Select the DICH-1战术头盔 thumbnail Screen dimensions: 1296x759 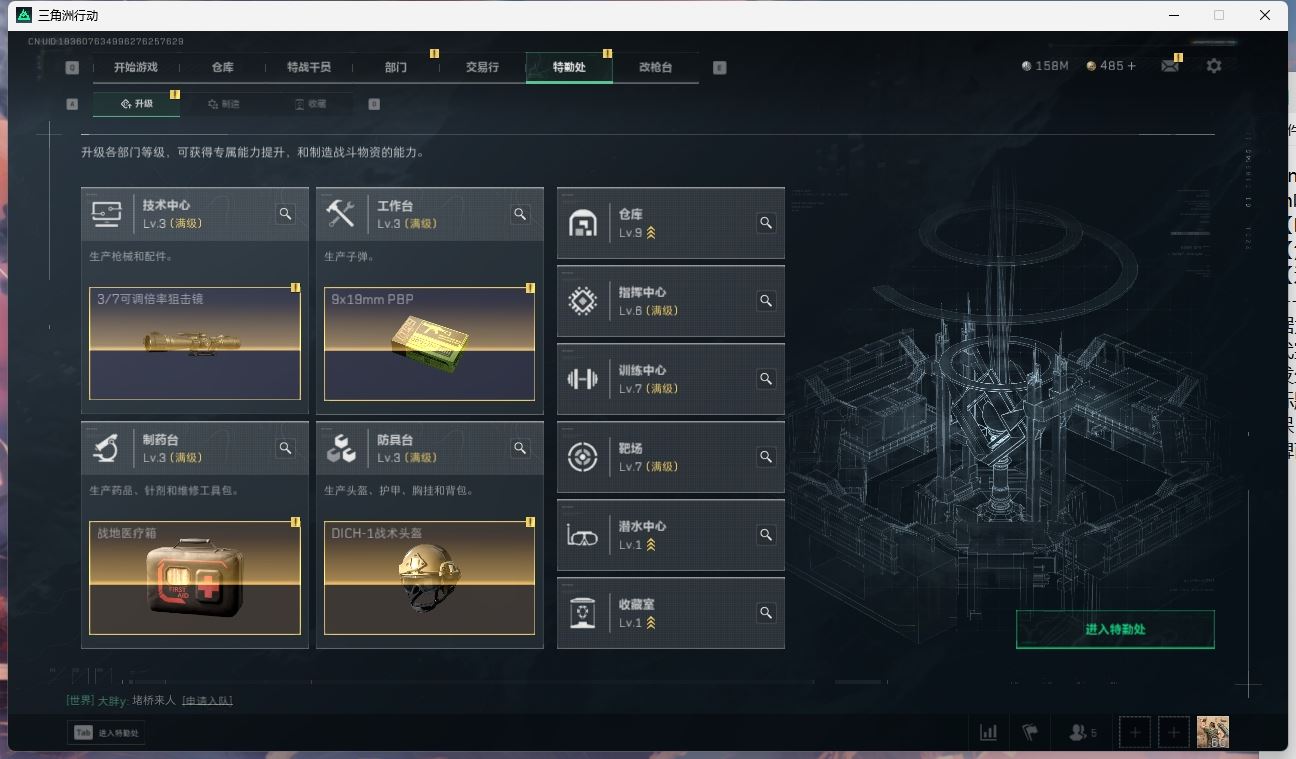point(430,578)
